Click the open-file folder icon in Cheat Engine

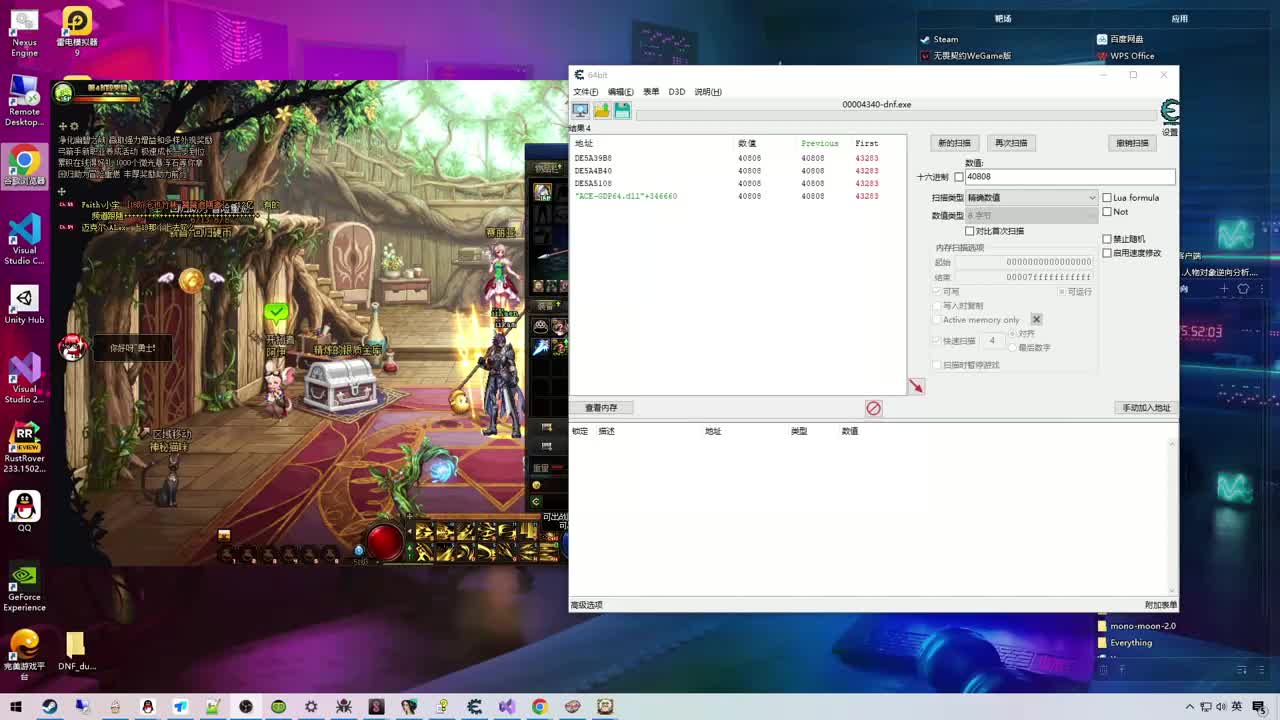(601, 111)
